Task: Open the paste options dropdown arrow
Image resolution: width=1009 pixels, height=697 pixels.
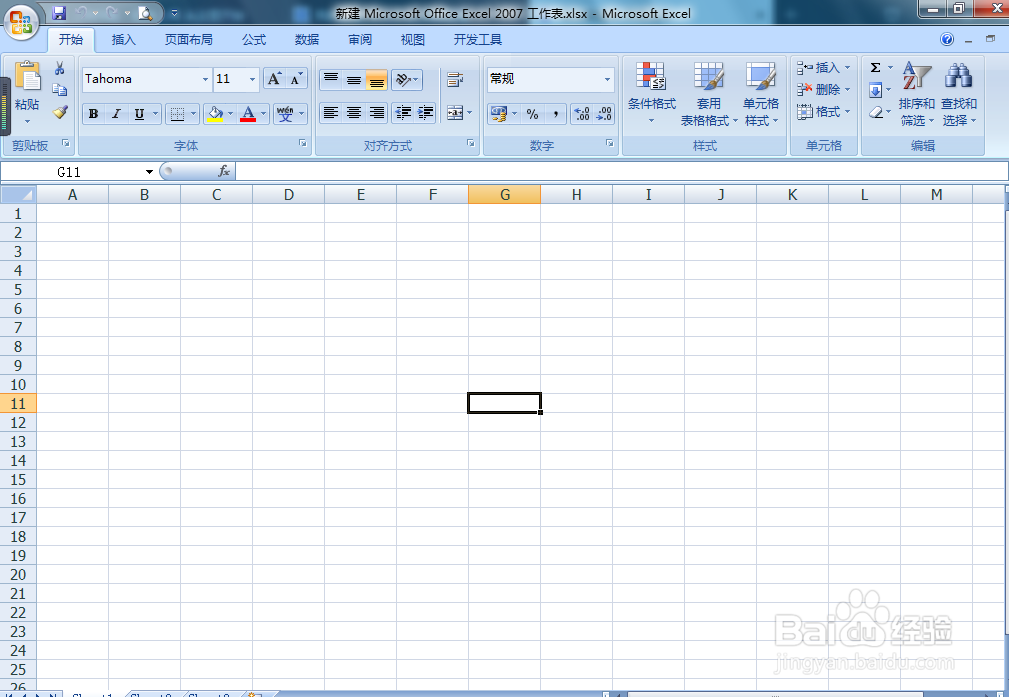Action: [27, 121]
